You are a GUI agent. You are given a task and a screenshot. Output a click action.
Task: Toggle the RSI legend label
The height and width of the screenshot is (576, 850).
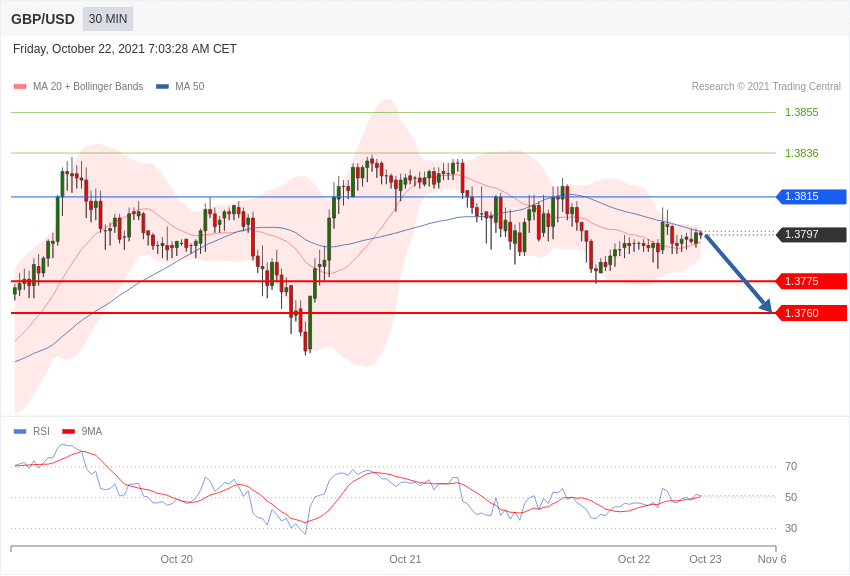(41, 431)
